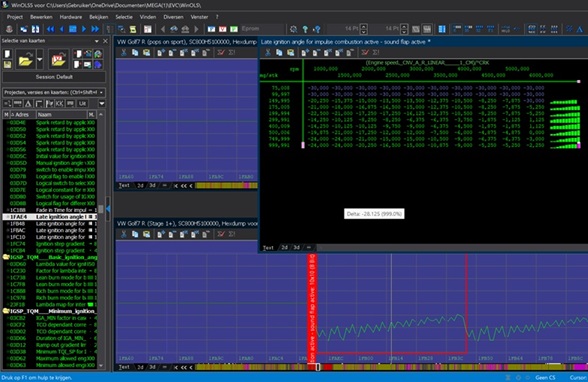
Task: Open the Project menu
Action: pyautogui.click(x=15, y=17)
